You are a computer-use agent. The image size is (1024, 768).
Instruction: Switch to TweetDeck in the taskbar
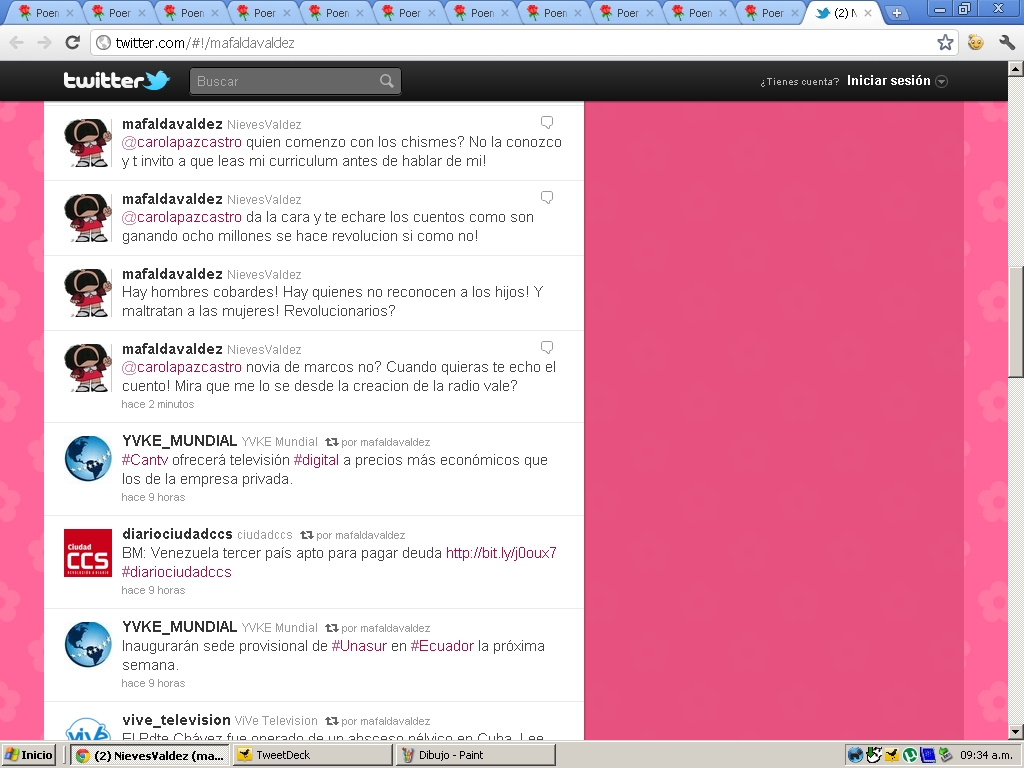click(313, 756)
